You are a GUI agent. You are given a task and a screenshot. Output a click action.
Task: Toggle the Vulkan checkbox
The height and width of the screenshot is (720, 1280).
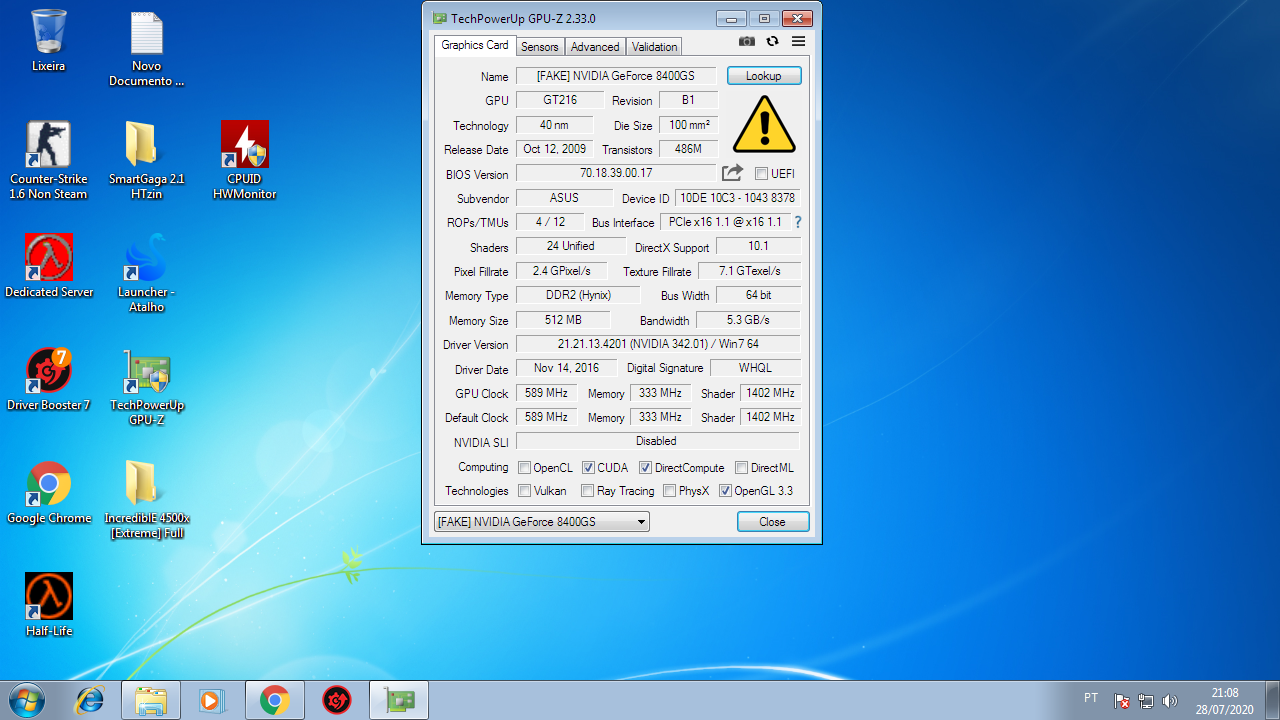tap(524, 491)
